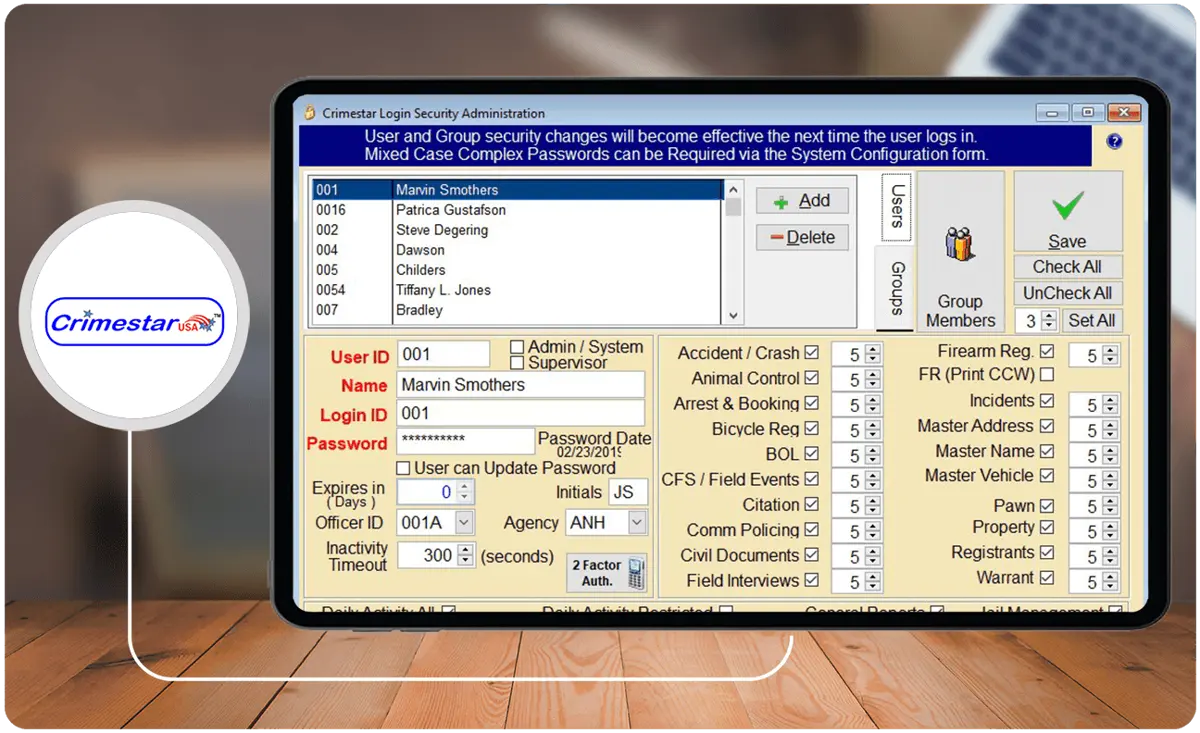Uncheck the Animal Control checkbox
Screen dimensions: 1200x733
811,378
